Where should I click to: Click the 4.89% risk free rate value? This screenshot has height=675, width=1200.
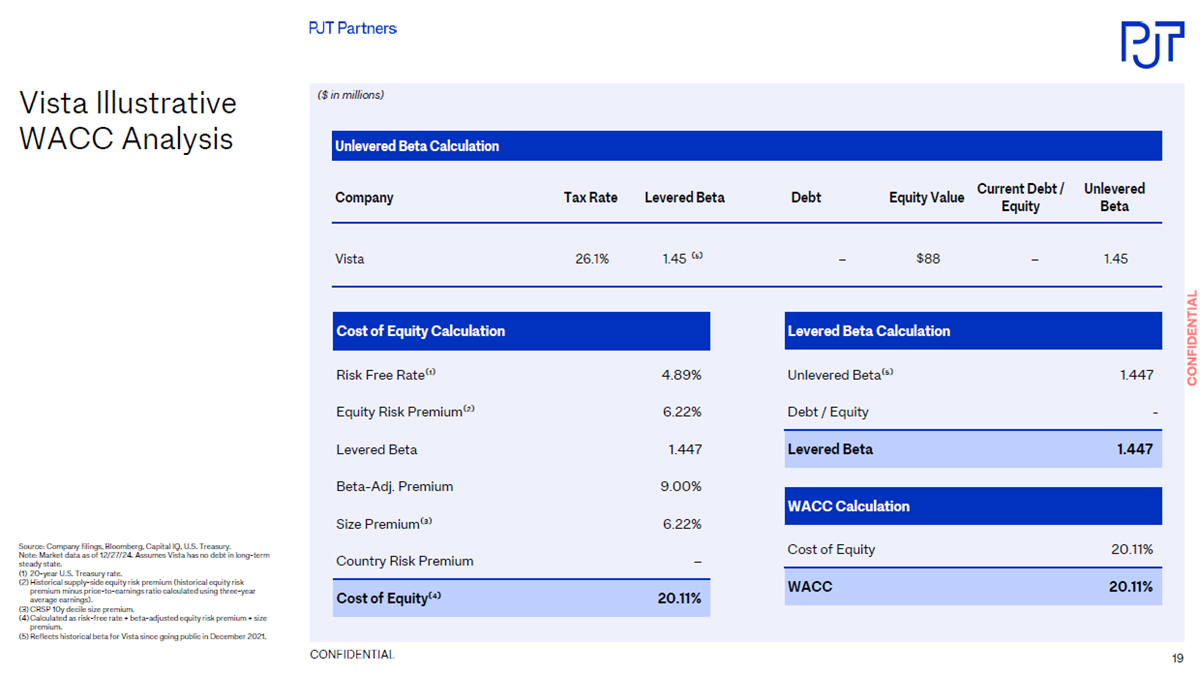(x=681, y=375)
